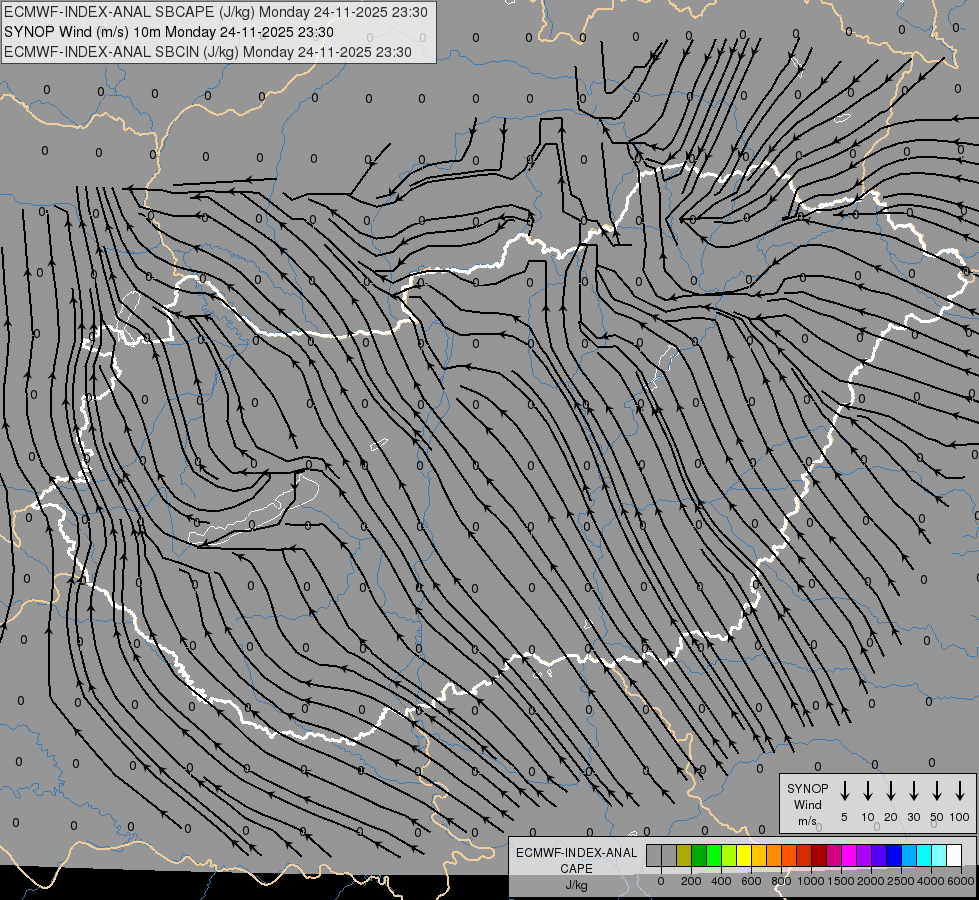979x900 pixels.
Task: Click the SYNOP Wind m/s legend label
Action: 808,804
